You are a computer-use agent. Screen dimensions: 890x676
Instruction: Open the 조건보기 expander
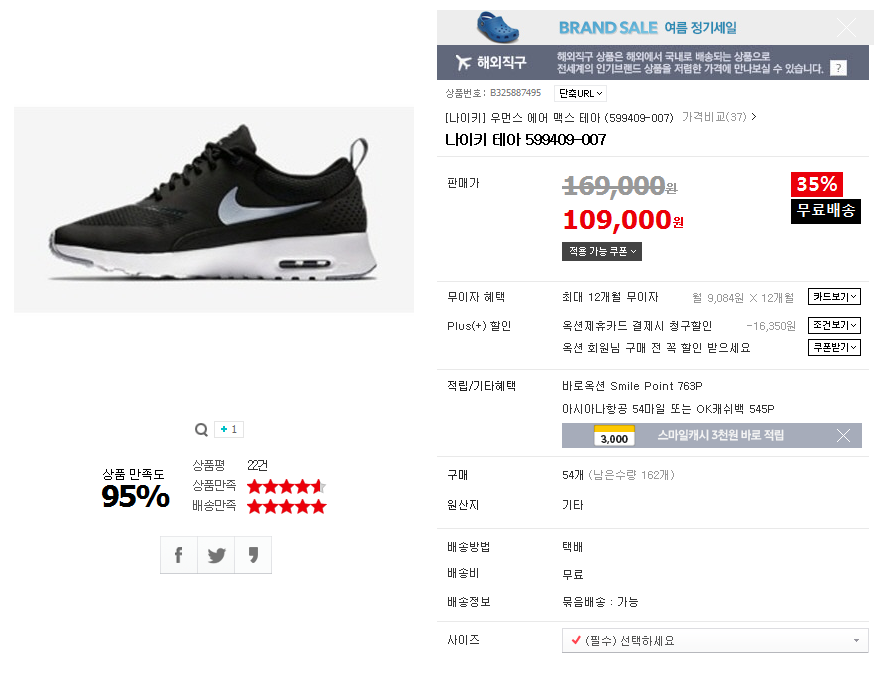(x=834, y=325)
